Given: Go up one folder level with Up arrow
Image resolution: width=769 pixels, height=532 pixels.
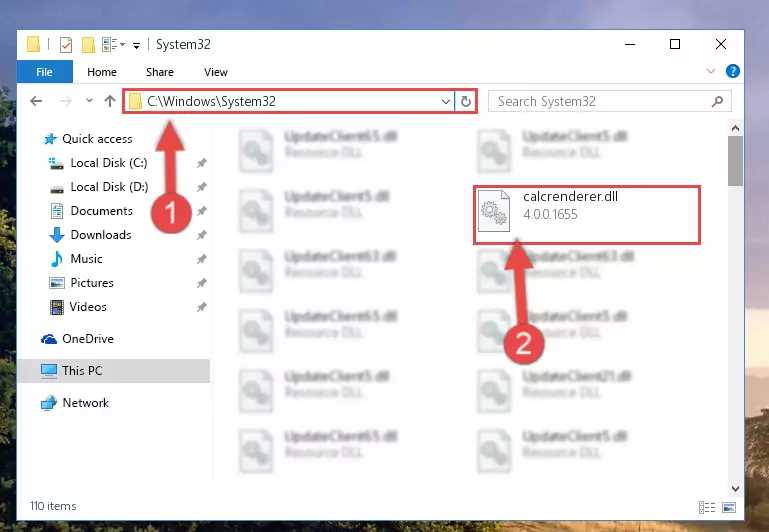Looking at the screenshot, I should tap(110, 101).
